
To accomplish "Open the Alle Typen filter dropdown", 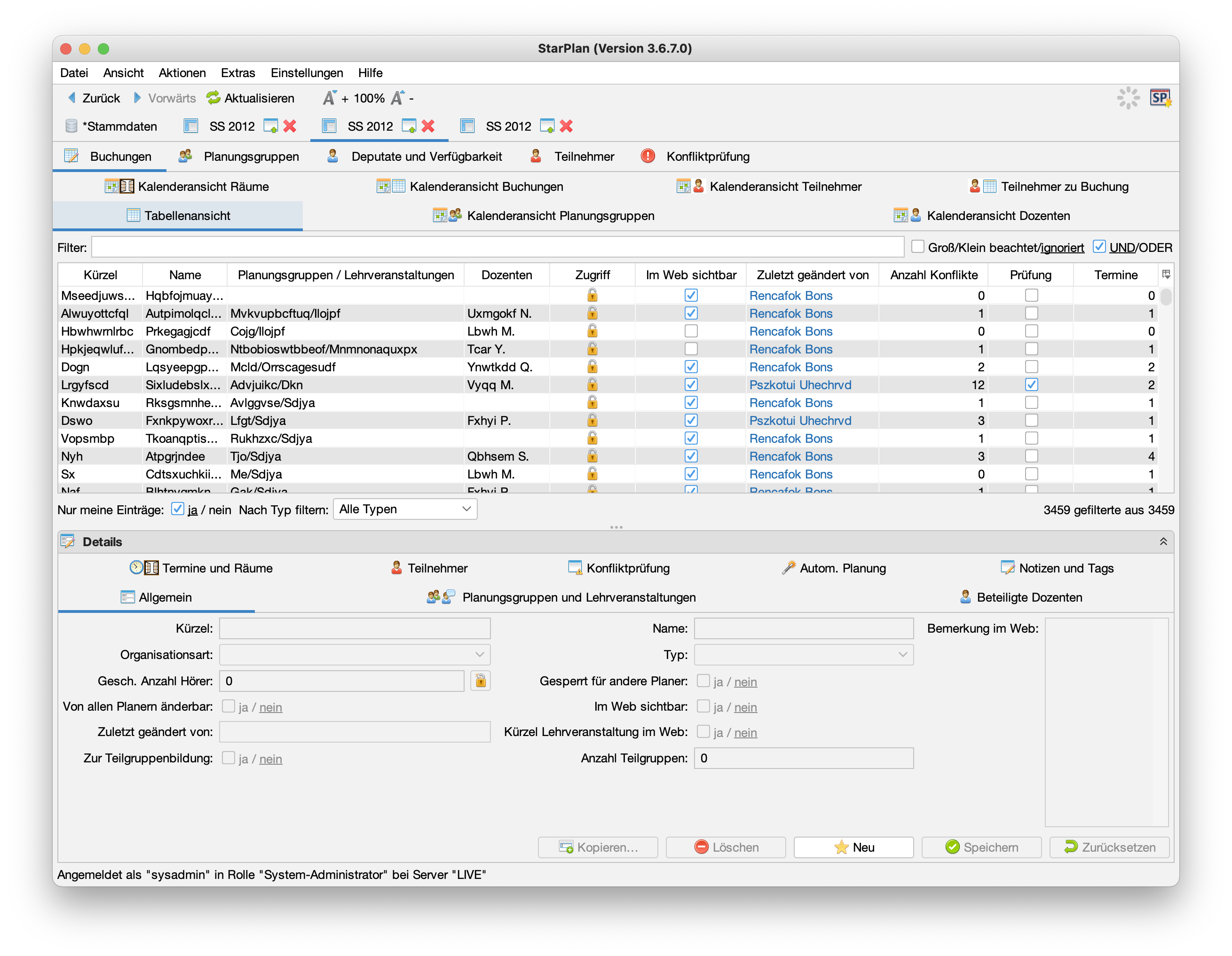I will tap(405, 509).
